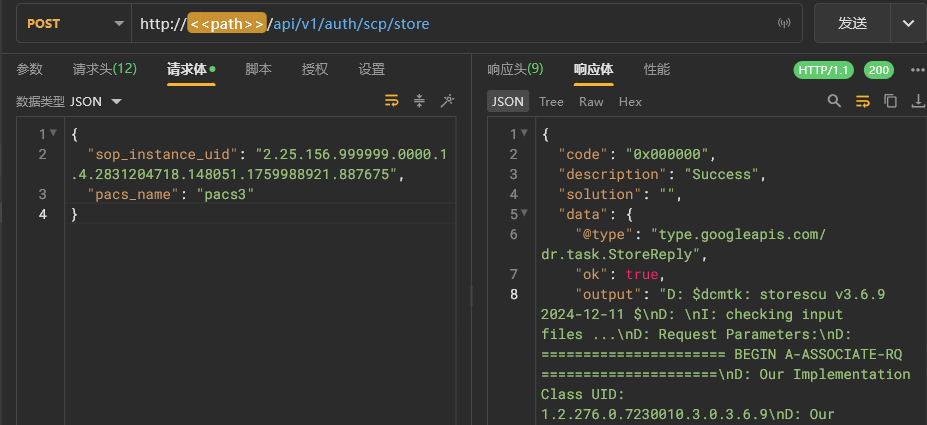Viewport: 927px width, 425px height.
Task: Toggle word wrap in request body editor
Action: pyautogui.click(x=392, y=101)
